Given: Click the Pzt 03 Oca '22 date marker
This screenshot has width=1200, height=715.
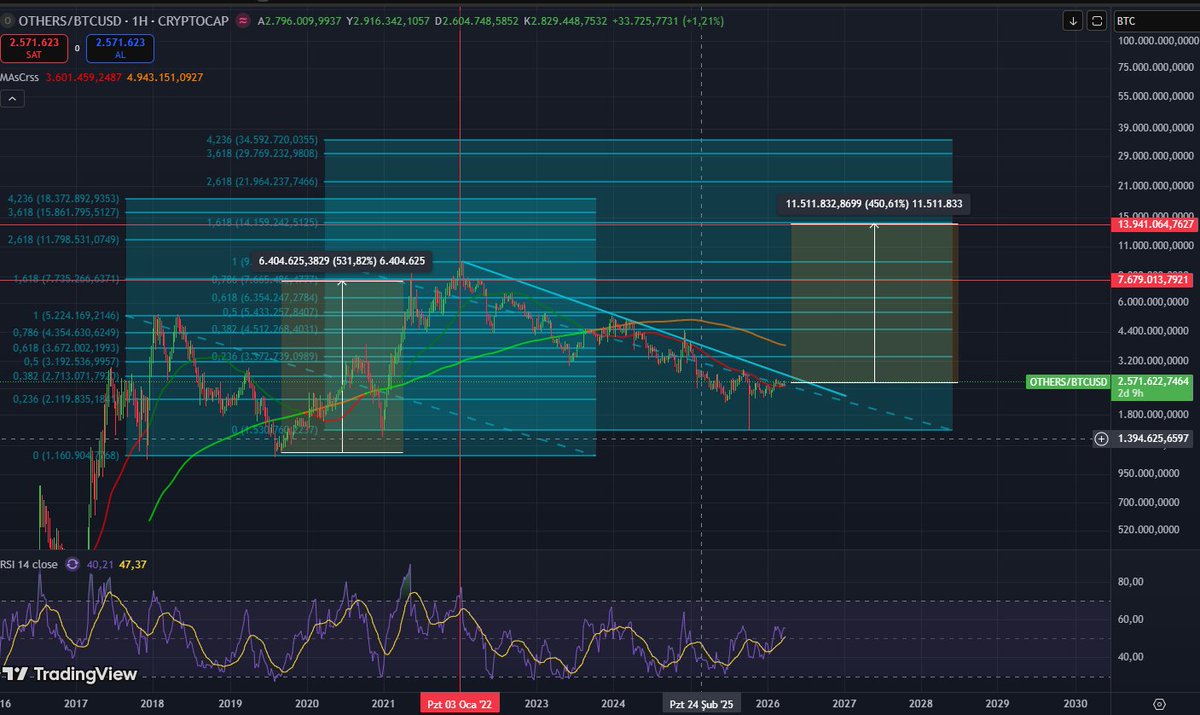Looking at the screenshot, I should click(460, 703).
